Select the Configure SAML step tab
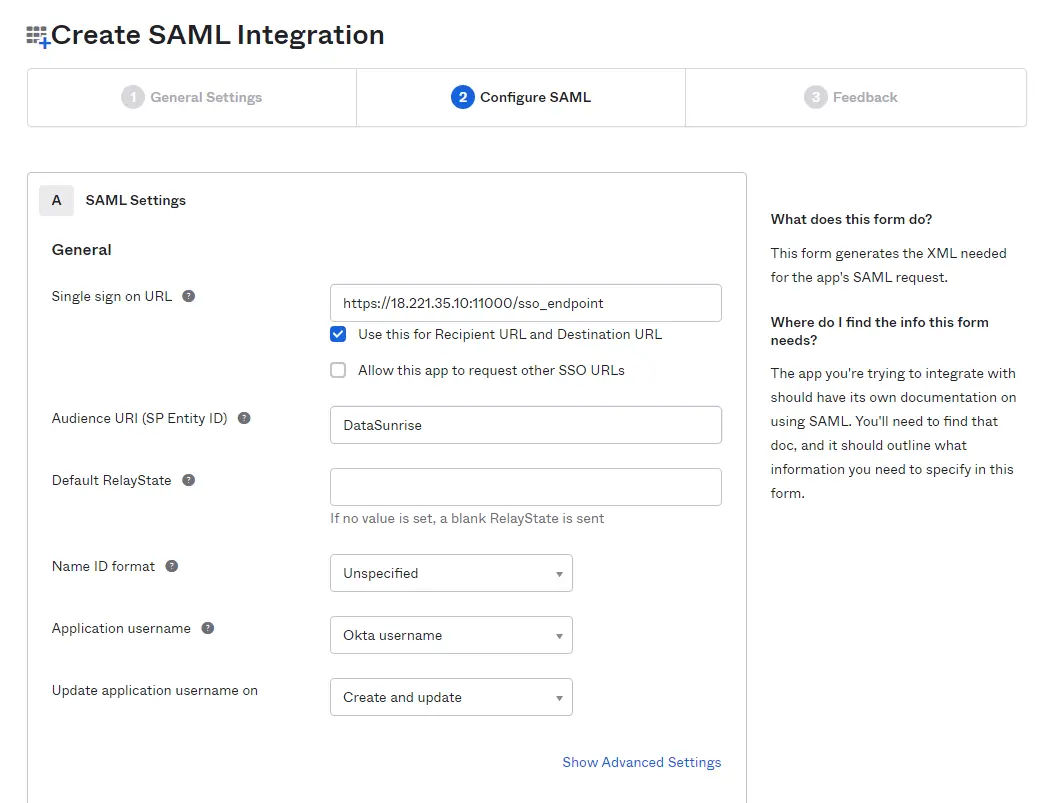The width and height of the screenshot is (1045, 803). (x=521, y=97)
